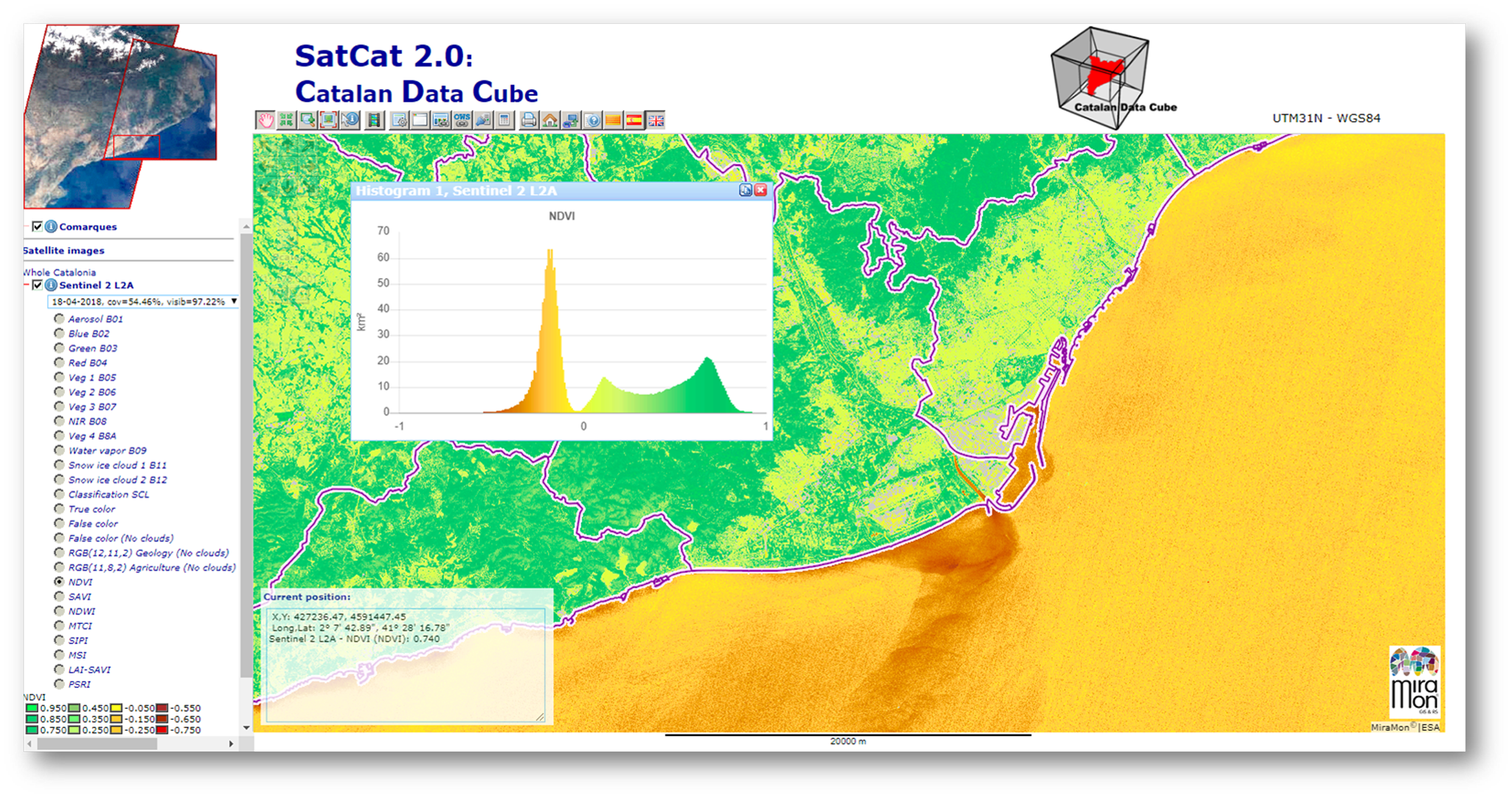
Task: Select the Aerosol B01 radio button
Action: pos(59,319)
